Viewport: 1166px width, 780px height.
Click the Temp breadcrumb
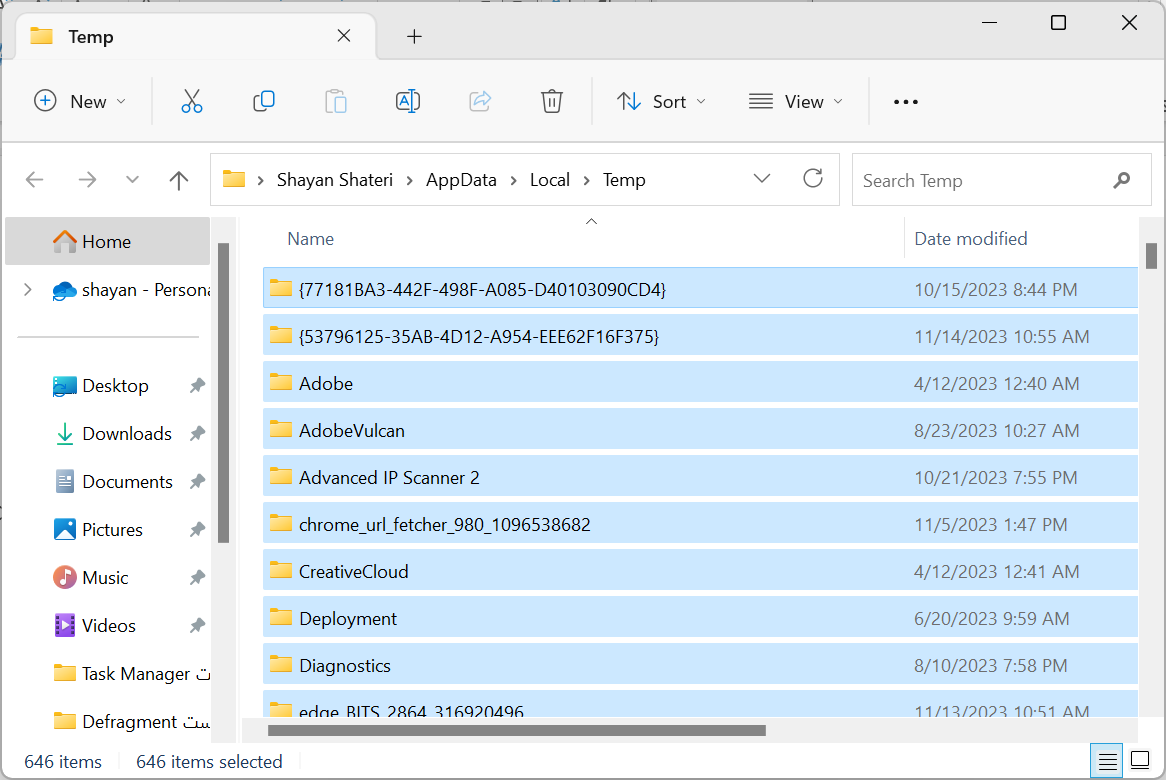(x=624, y=180)
